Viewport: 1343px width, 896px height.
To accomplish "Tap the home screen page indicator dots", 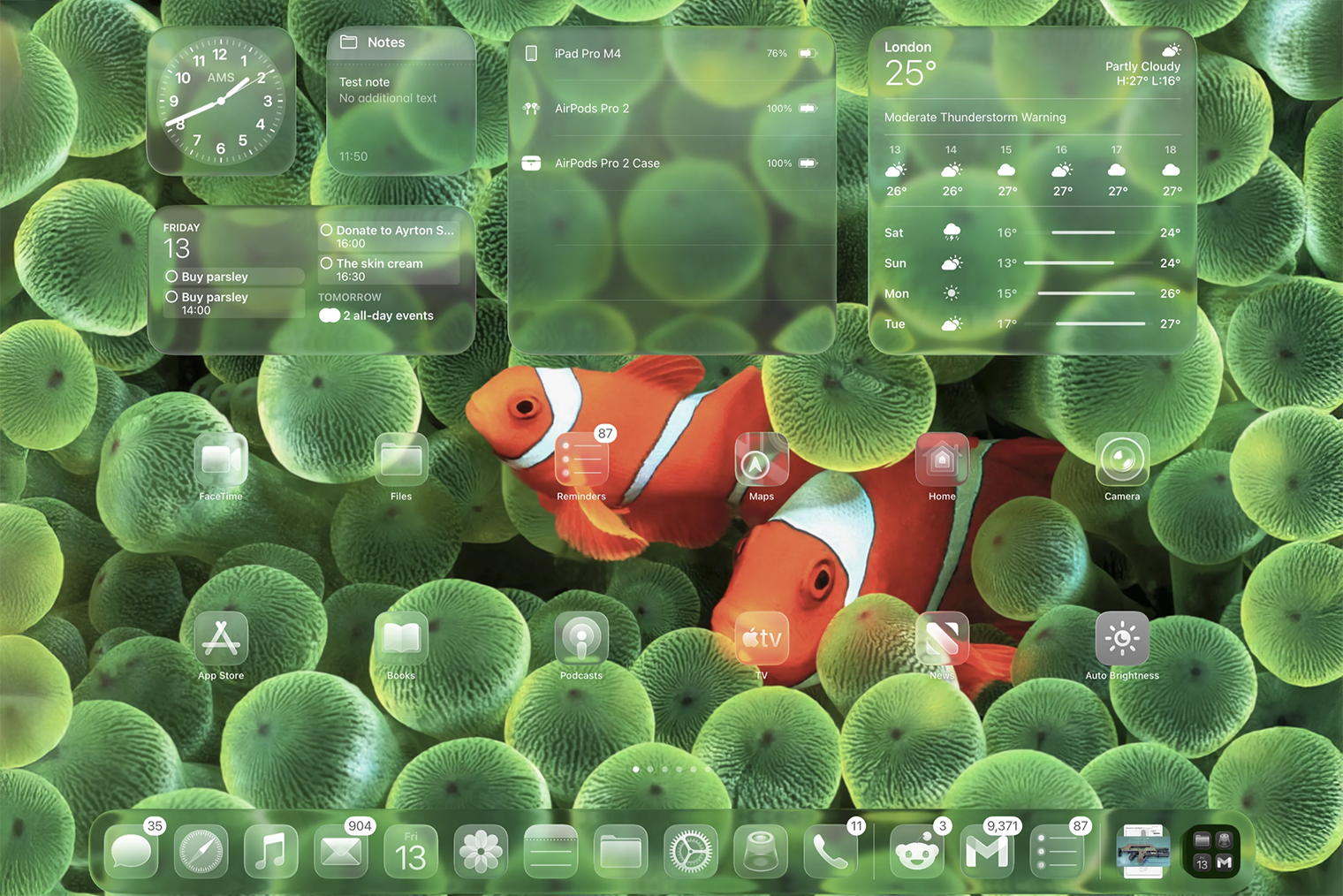I will tap(671, 770).
